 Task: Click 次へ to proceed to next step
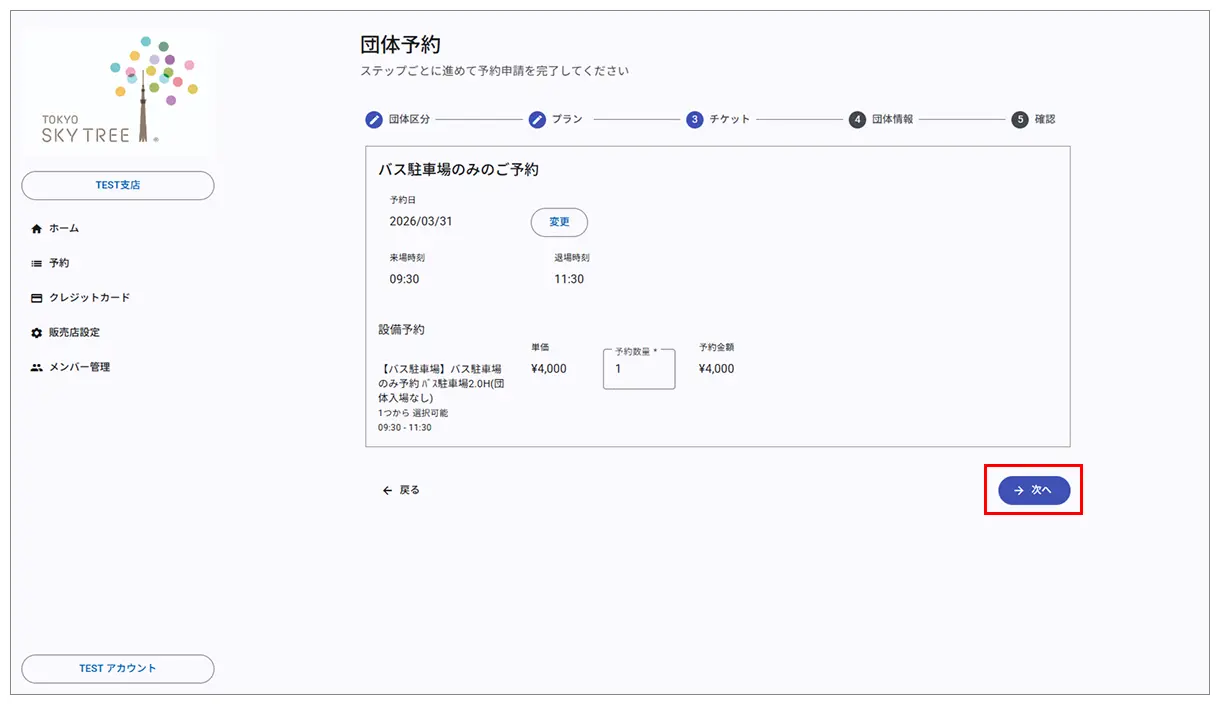[x=1033, y=490]
